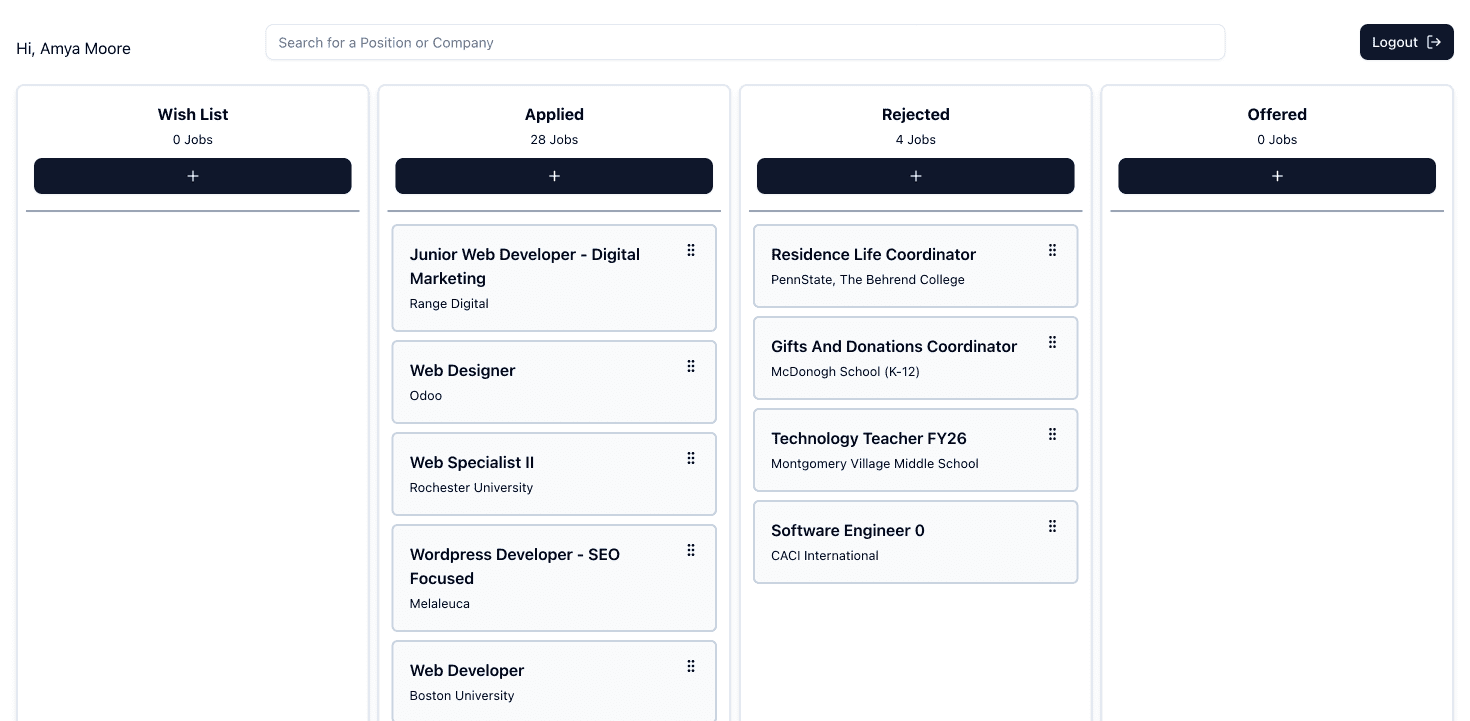Image resolution: width=1470 pixels, height=721 pixels.
Task: Open the Junior Web Developer - Digital Marketing card
Action: [554, 278]
